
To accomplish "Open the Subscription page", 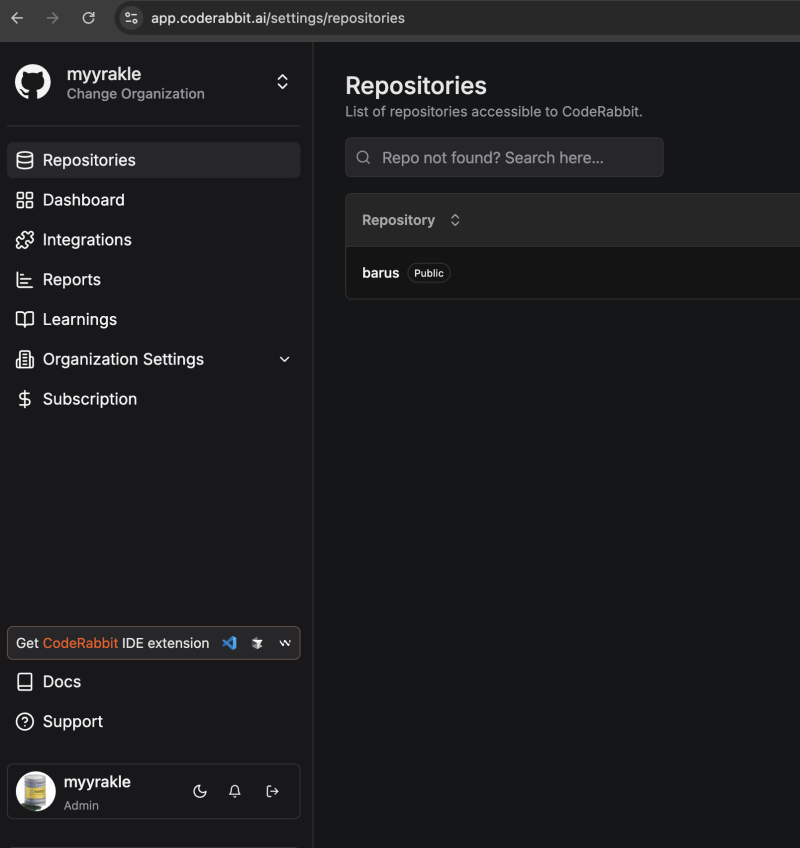I will click(x=89, y=399).
